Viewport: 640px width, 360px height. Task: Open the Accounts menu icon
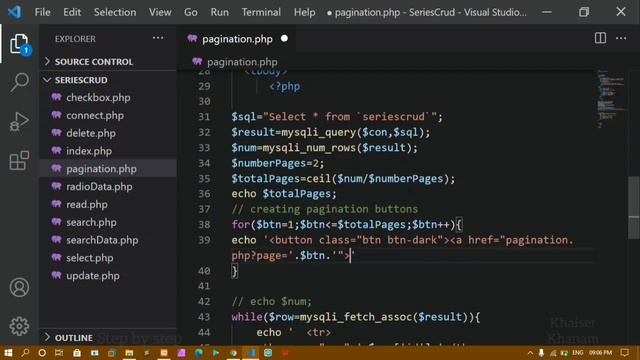[x=19, y=287]
